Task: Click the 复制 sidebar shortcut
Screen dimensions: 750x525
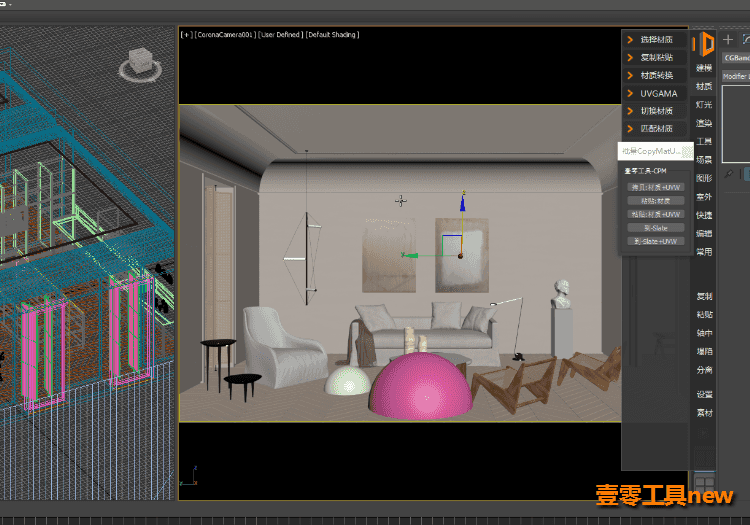Action: point(705,296)
